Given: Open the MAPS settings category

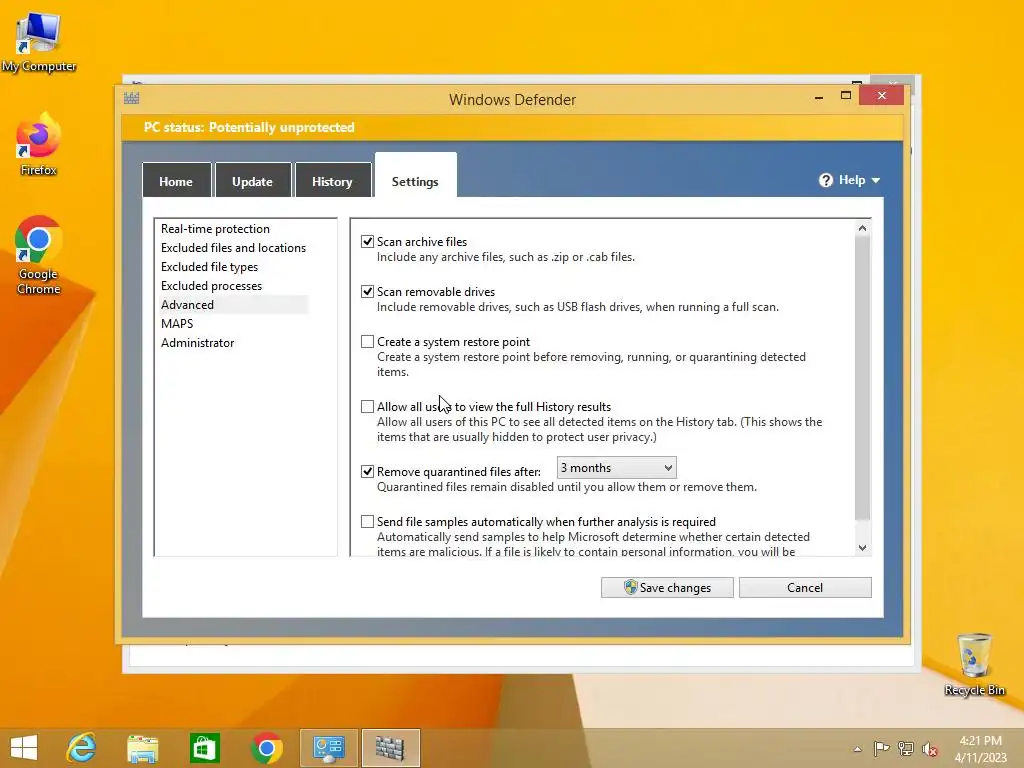Looking at the screenshot, I should click(x=177, y=323).
